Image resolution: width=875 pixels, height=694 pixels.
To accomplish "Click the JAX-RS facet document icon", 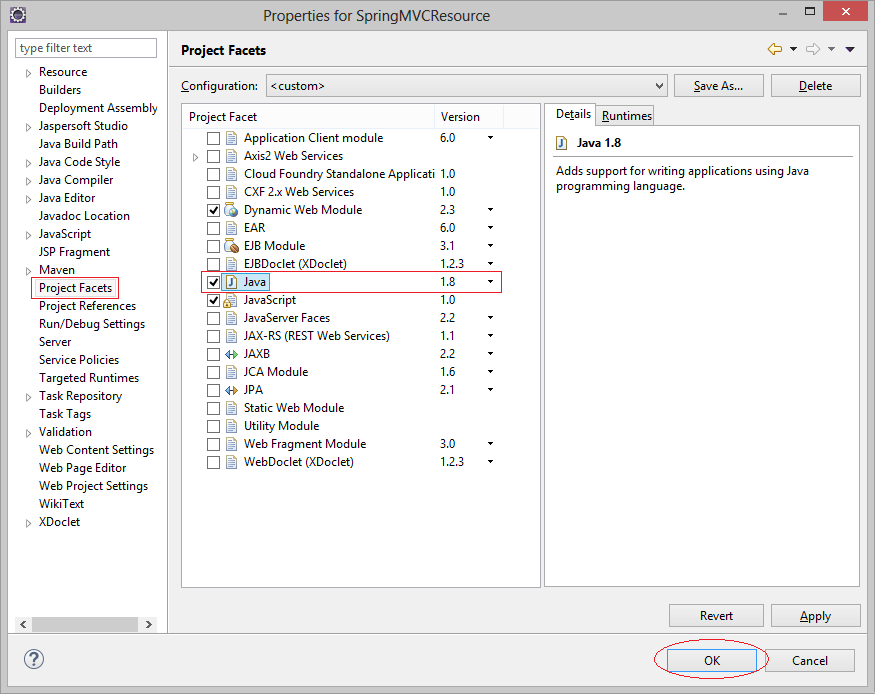I will (x=231, y=336).
